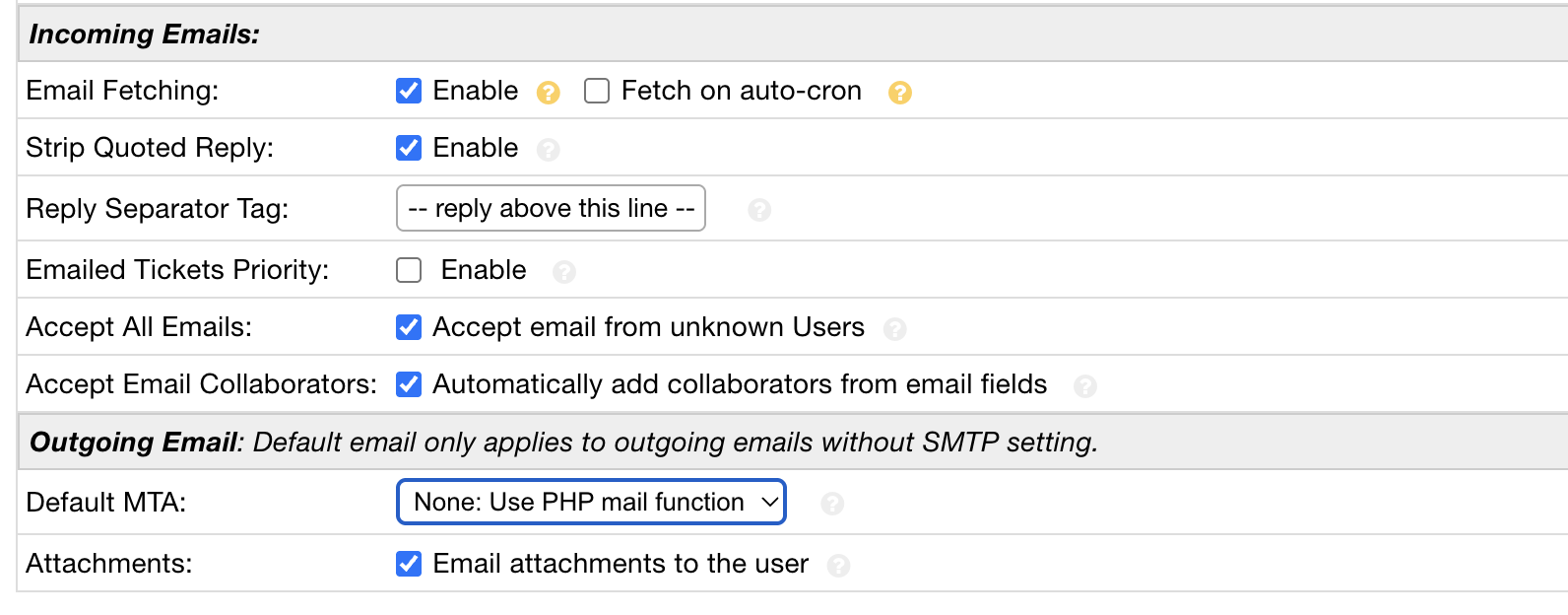Uncheck Accept email from unknown Users
This screenshot has width=1568, height=615.
tap(409, 327)
